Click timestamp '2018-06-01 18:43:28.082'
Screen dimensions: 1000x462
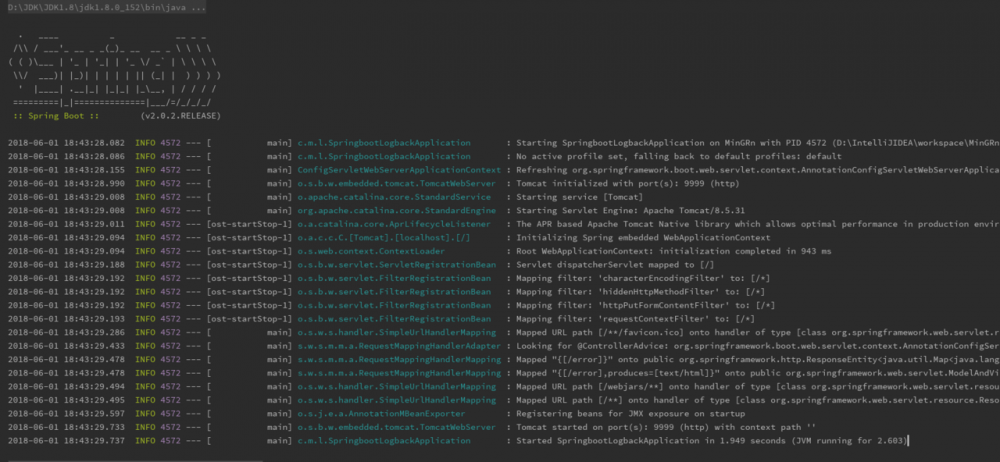pyautogui.click(x=66, y=143)
